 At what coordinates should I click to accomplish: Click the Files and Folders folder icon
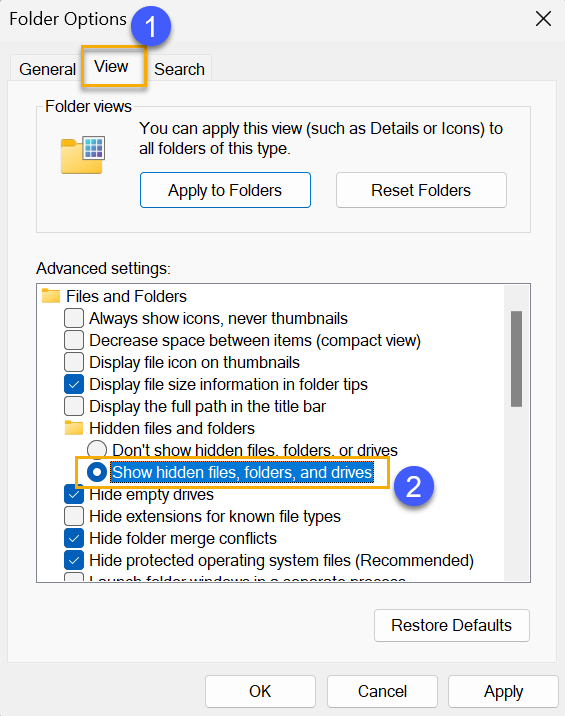(51, 296)
